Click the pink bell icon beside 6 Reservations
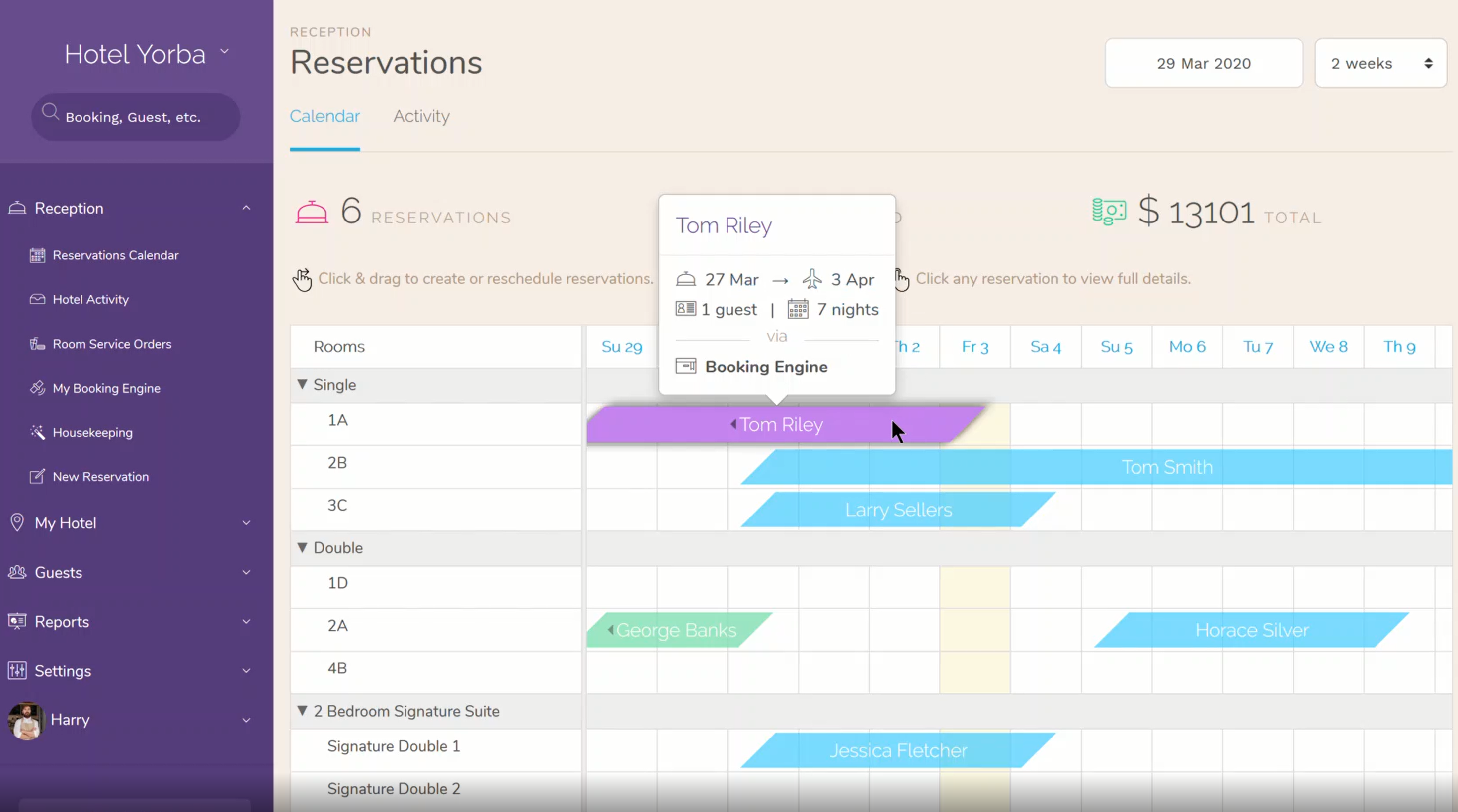 click(312, 213)
